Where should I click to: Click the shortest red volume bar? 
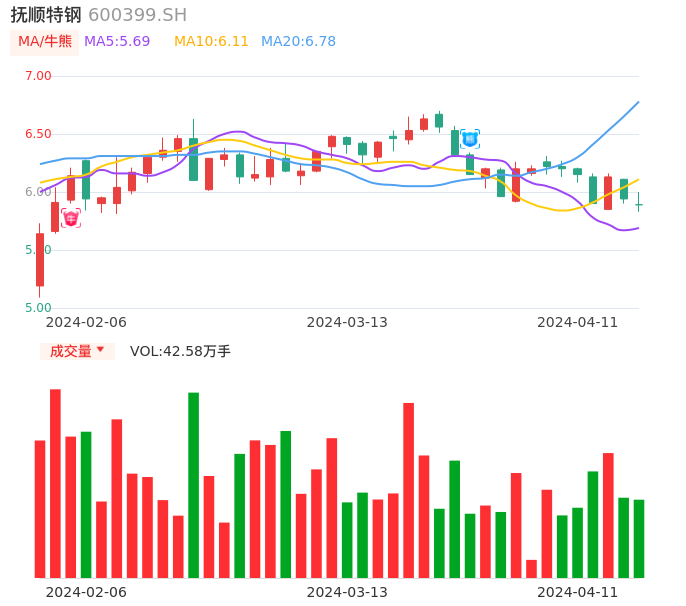[x=531, y=569]
